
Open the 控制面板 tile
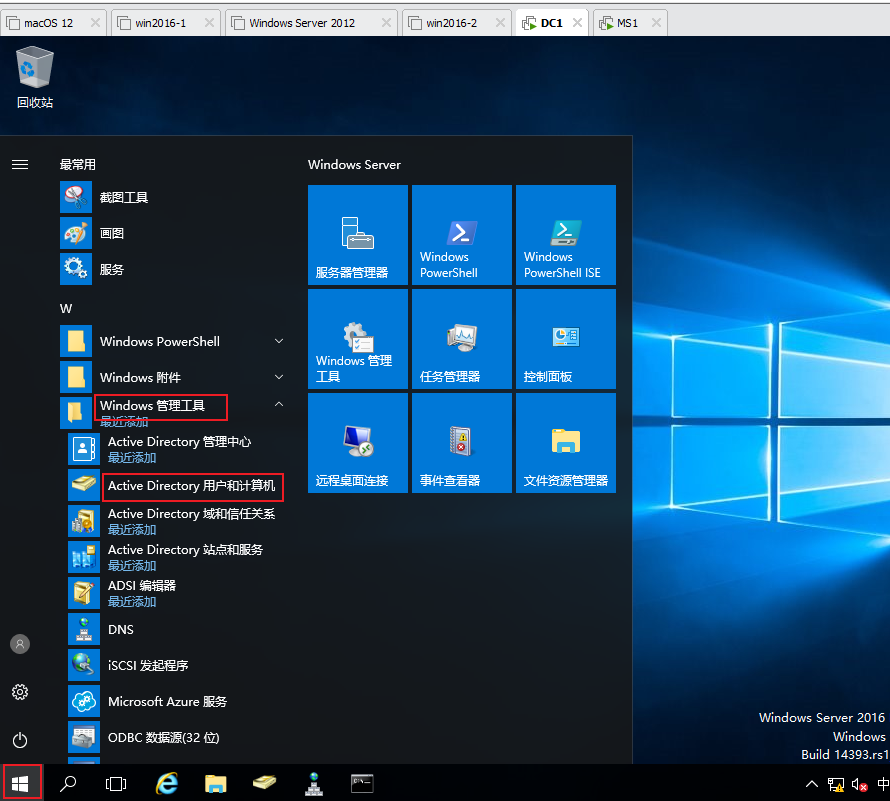(x=565, y=339)
